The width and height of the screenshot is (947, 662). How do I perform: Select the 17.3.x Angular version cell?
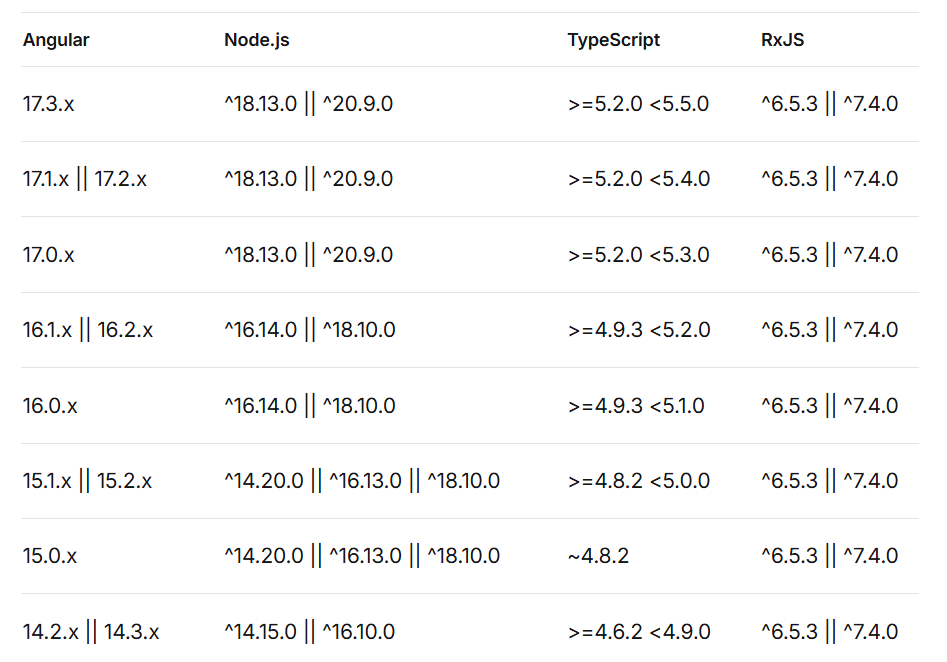tap(48, 104)
